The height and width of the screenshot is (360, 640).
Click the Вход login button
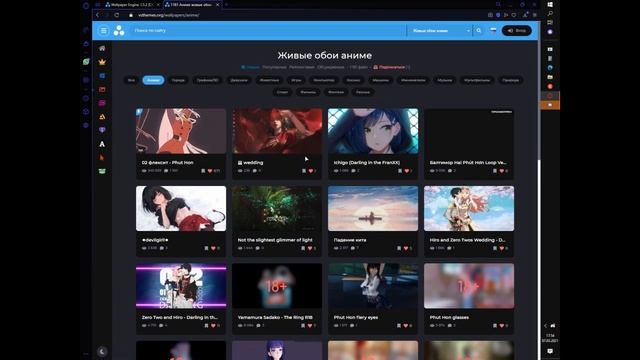[517, 31]
